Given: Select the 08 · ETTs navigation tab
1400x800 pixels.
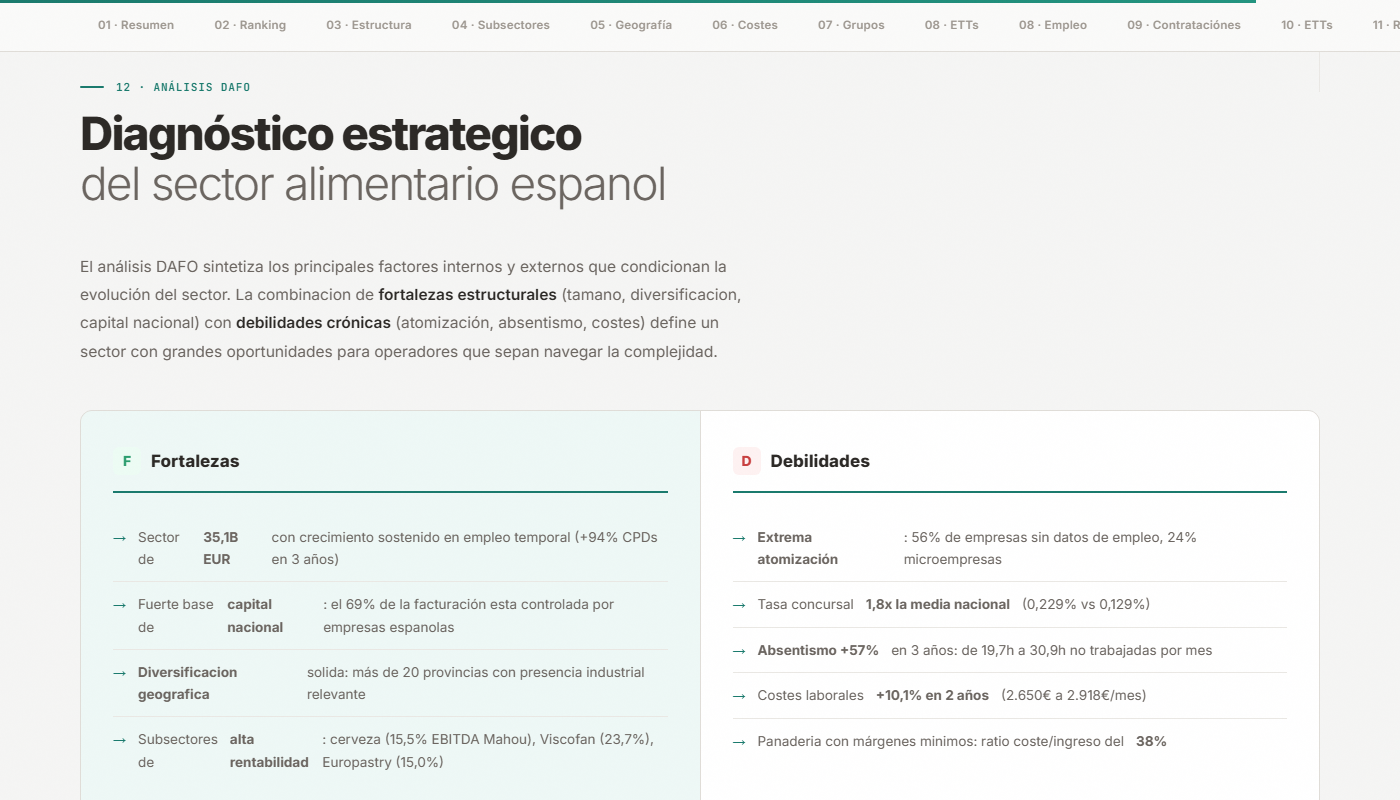Looking at the screenshot, I should tap(952, 25).
